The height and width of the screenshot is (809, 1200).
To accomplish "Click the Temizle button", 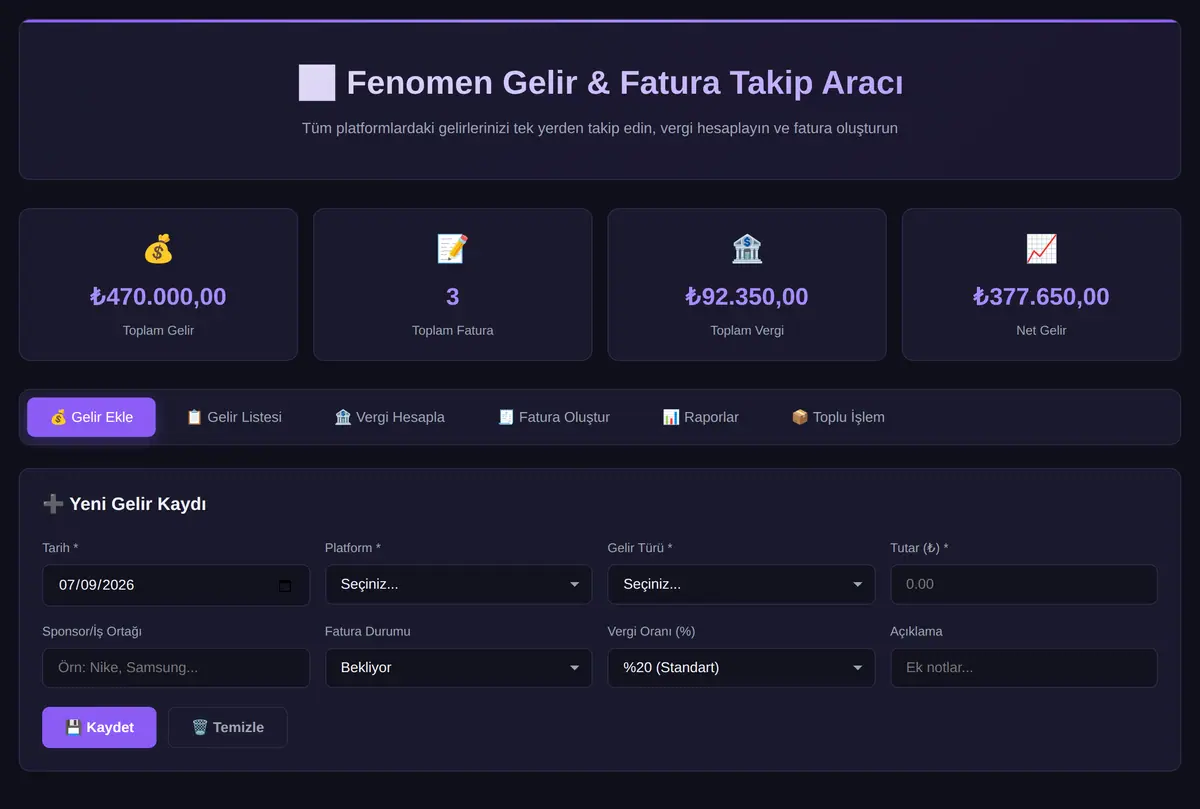I will (228, 728).
